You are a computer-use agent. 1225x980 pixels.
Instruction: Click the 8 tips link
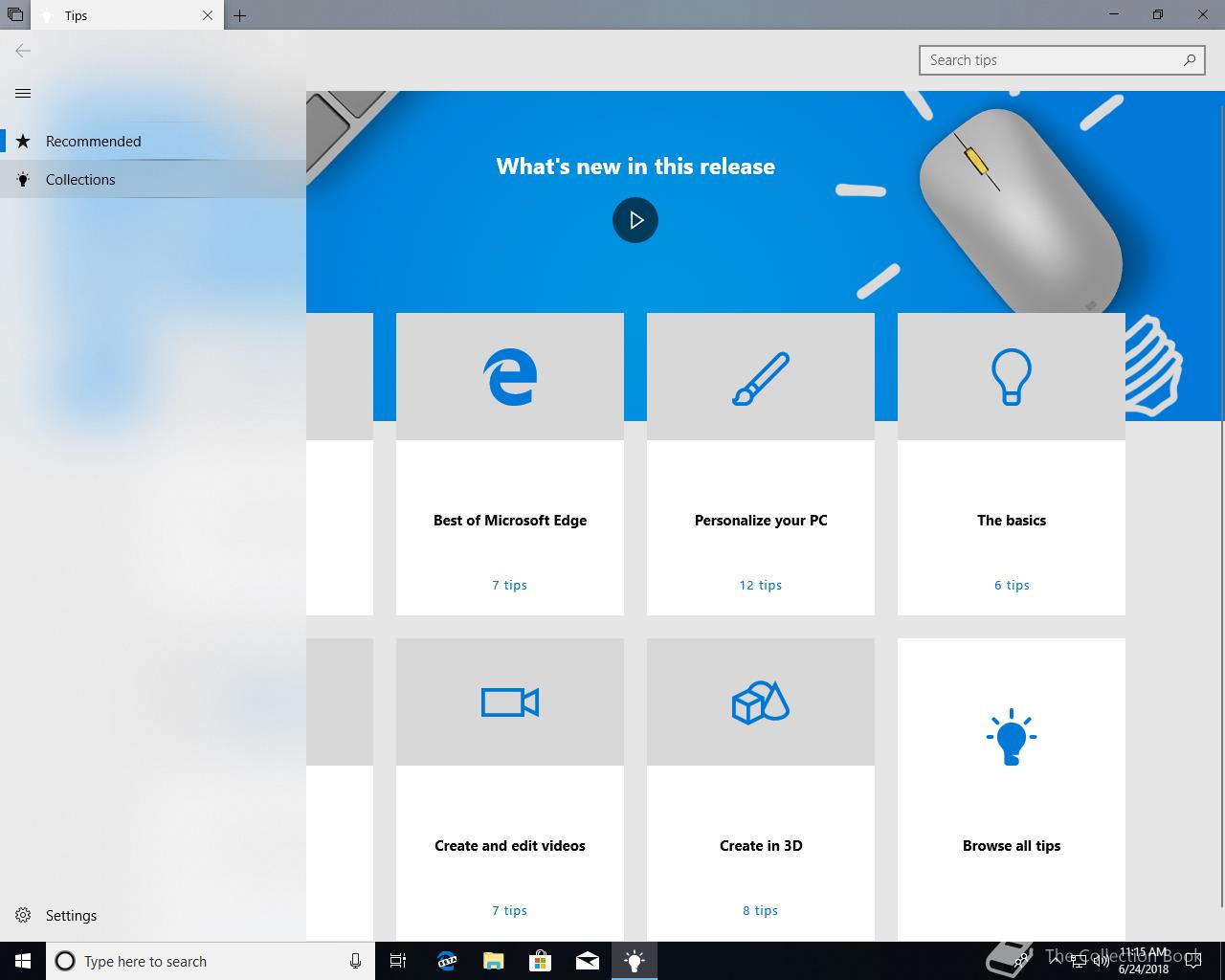point(761,910)
